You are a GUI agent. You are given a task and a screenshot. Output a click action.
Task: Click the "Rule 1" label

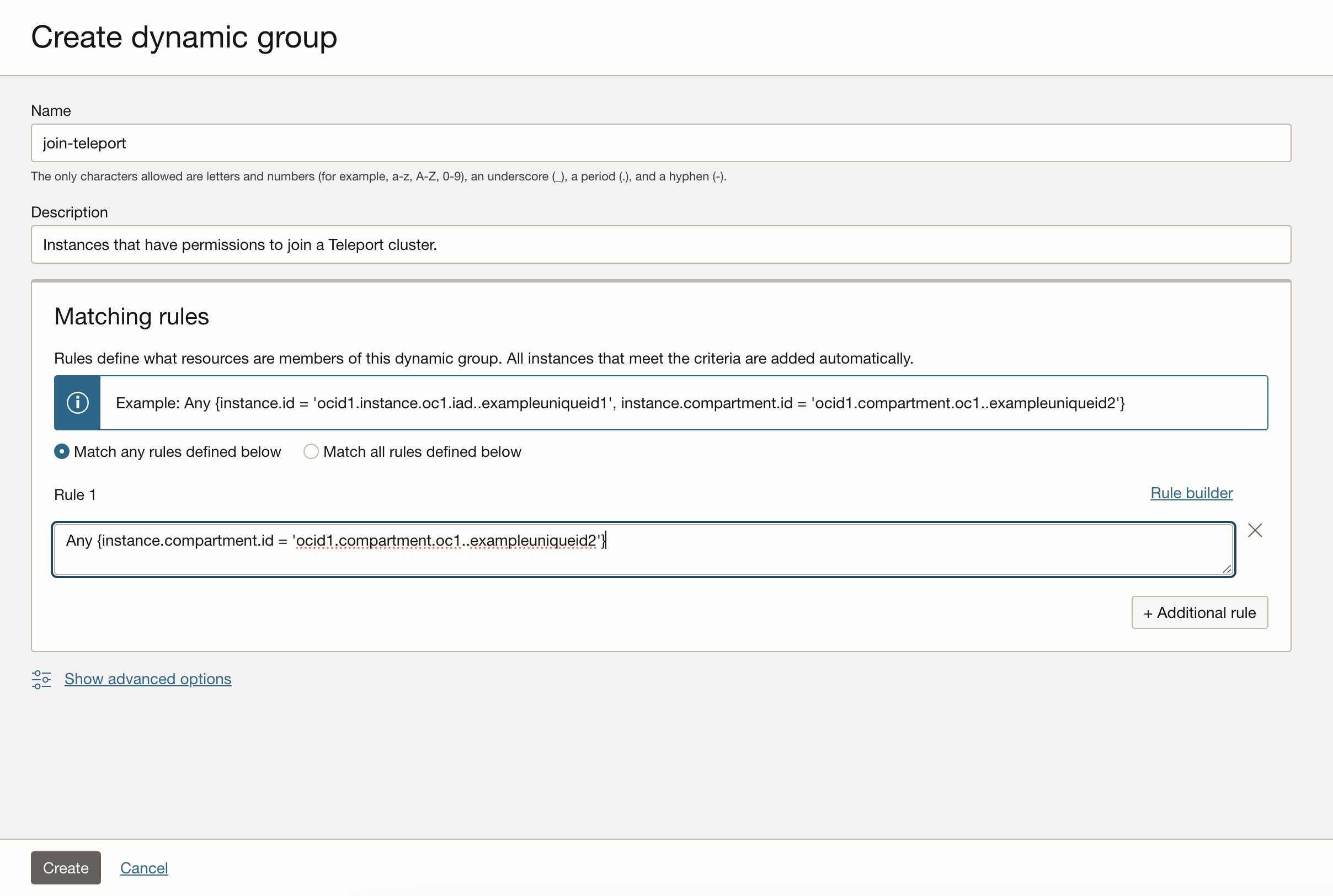pyautogui.click(x=74, y=494)
